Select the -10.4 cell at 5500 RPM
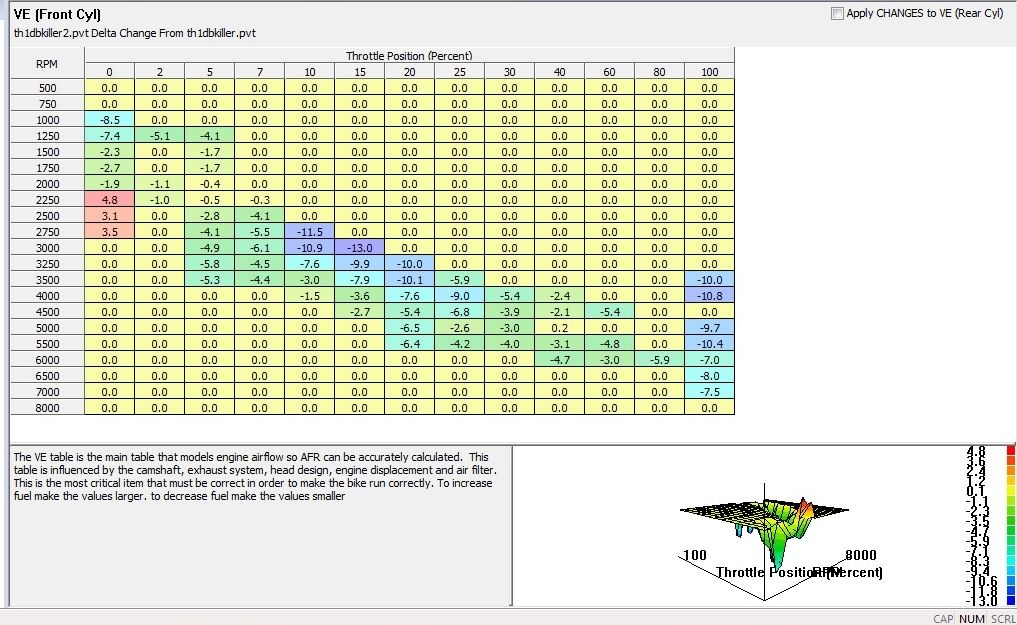1017x625 pixels. (x=710, y=344)
